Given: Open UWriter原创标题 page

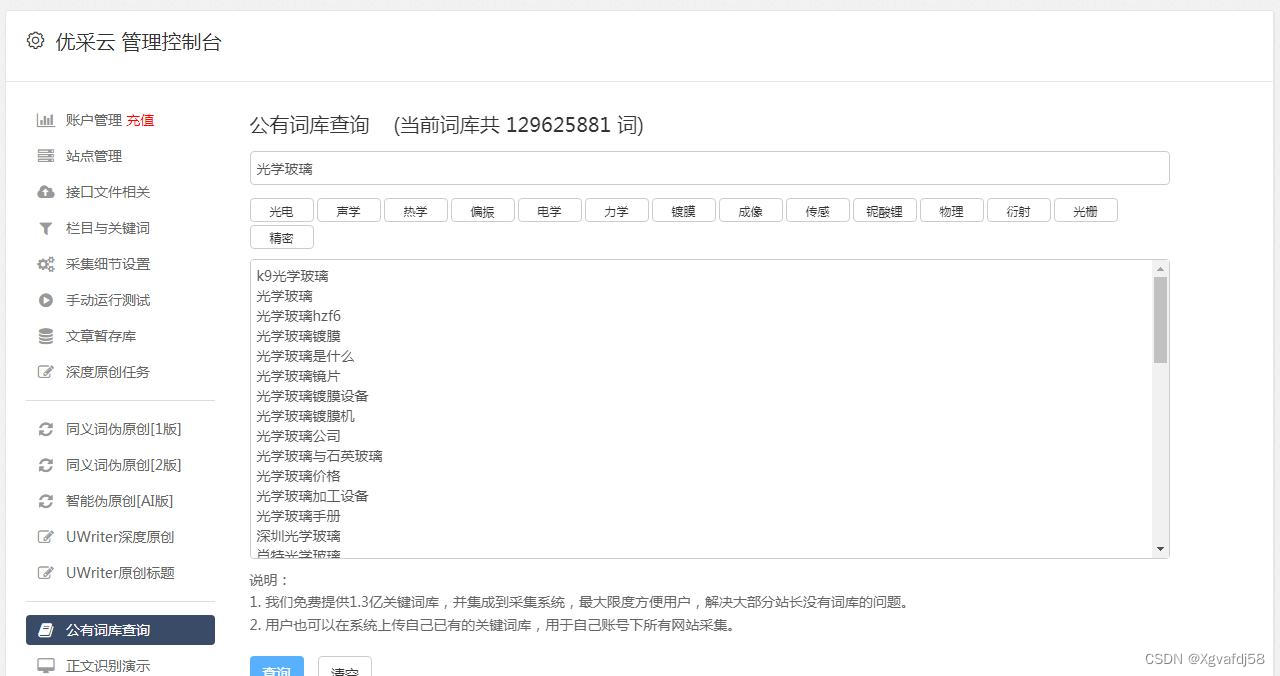Looking at the screenshot, I should pos(120,573).
